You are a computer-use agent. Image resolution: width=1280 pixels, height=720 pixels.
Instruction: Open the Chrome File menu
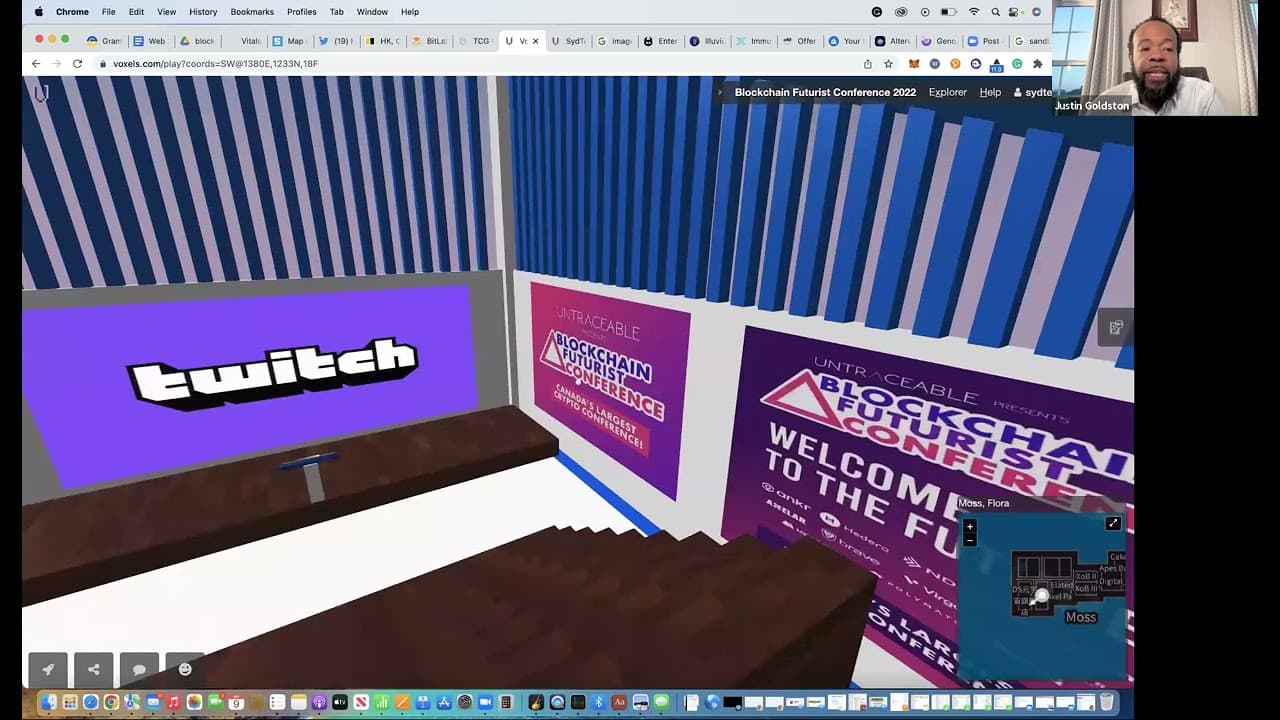click(108, 12)
